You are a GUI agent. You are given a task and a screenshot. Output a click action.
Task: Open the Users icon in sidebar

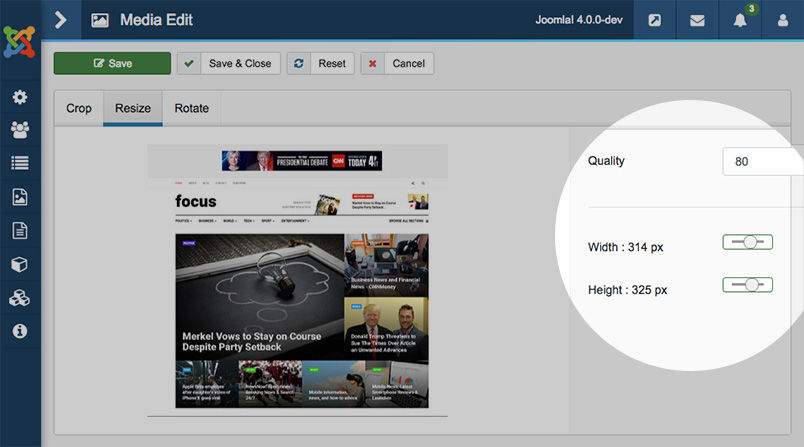pyautogui.click(x=20, y=129)
